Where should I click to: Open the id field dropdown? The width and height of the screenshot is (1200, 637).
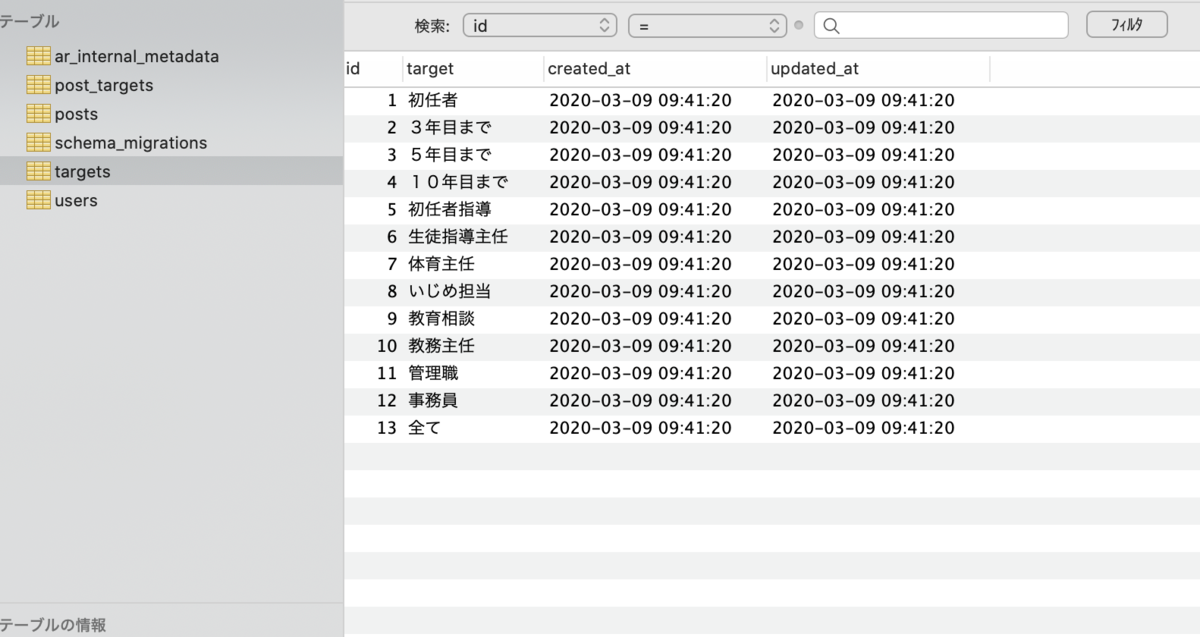tap(540, 26)
